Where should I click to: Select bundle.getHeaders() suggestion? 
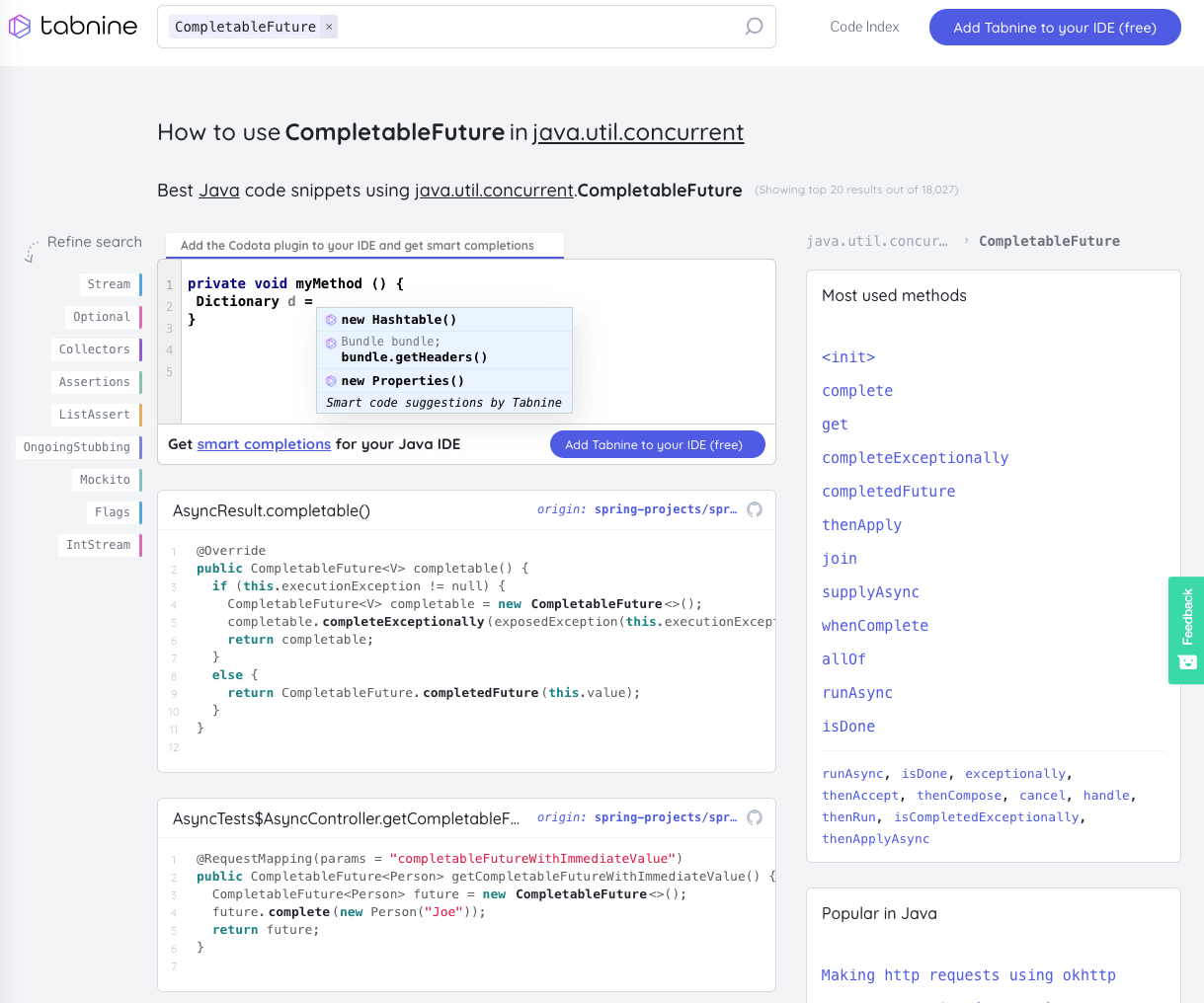click(x=444, y=349)
